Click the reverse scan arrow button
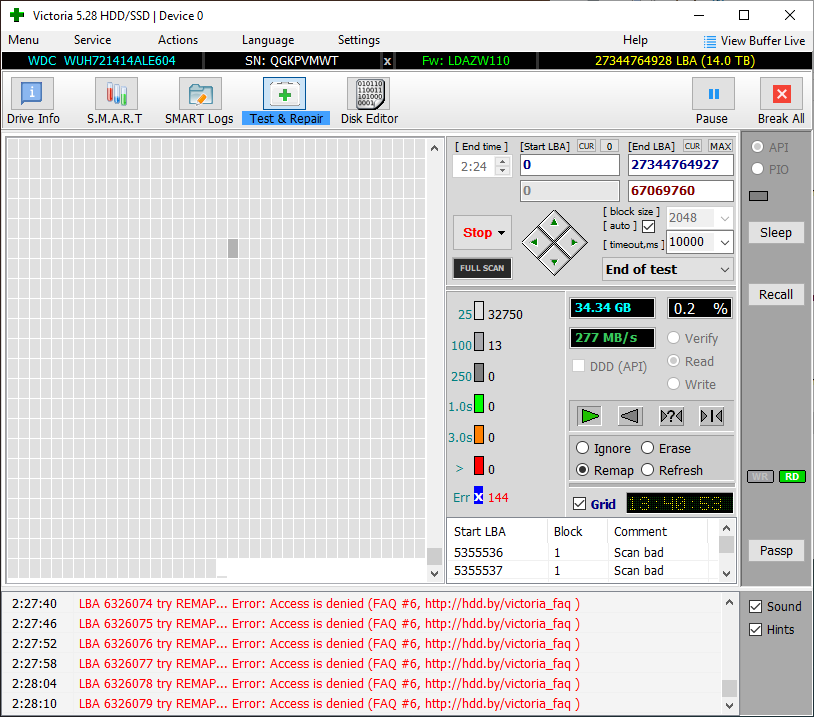This screenshot has width=814, height=717. [630, 416]
